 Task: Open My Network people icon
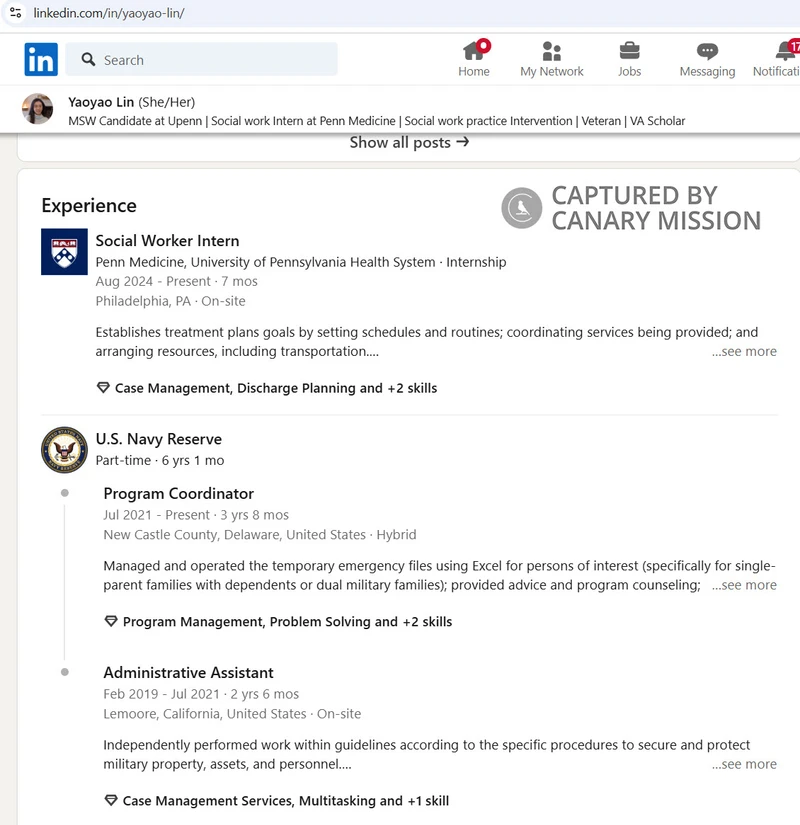tap(552, 52)
